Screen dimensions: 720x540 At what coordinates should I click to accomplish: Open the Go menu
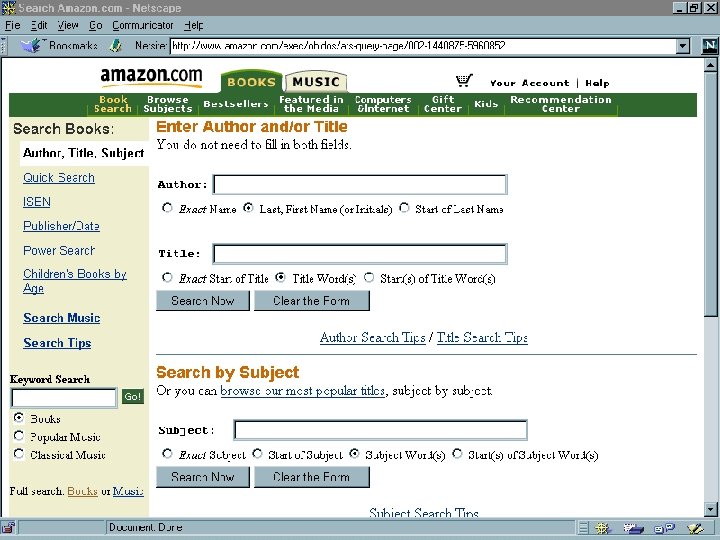[96, 25]
